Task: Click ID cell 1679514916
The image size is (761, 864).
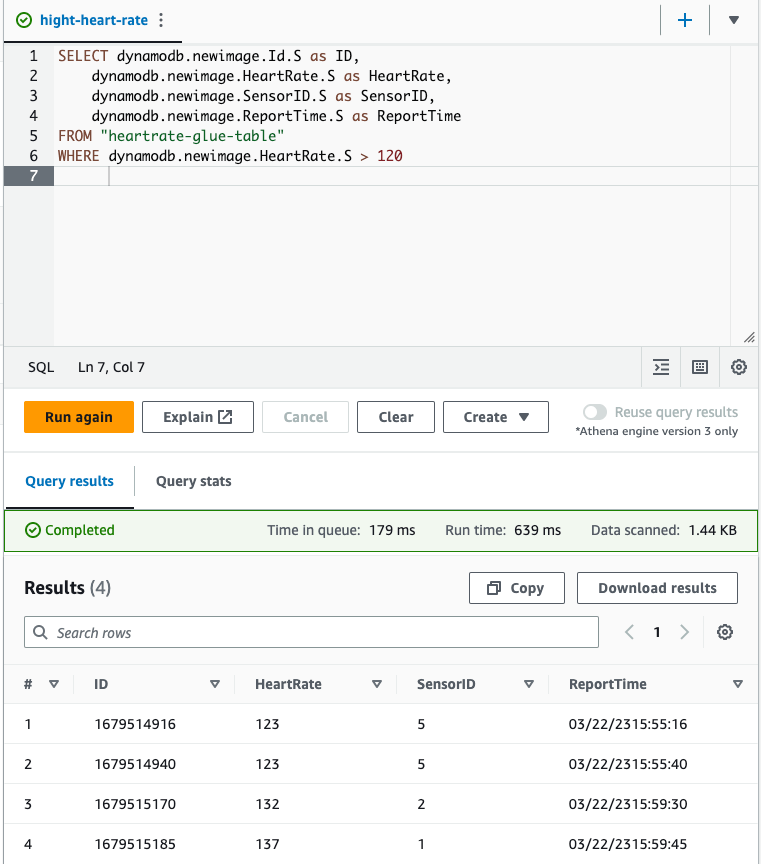Action: tap(135, 724)
